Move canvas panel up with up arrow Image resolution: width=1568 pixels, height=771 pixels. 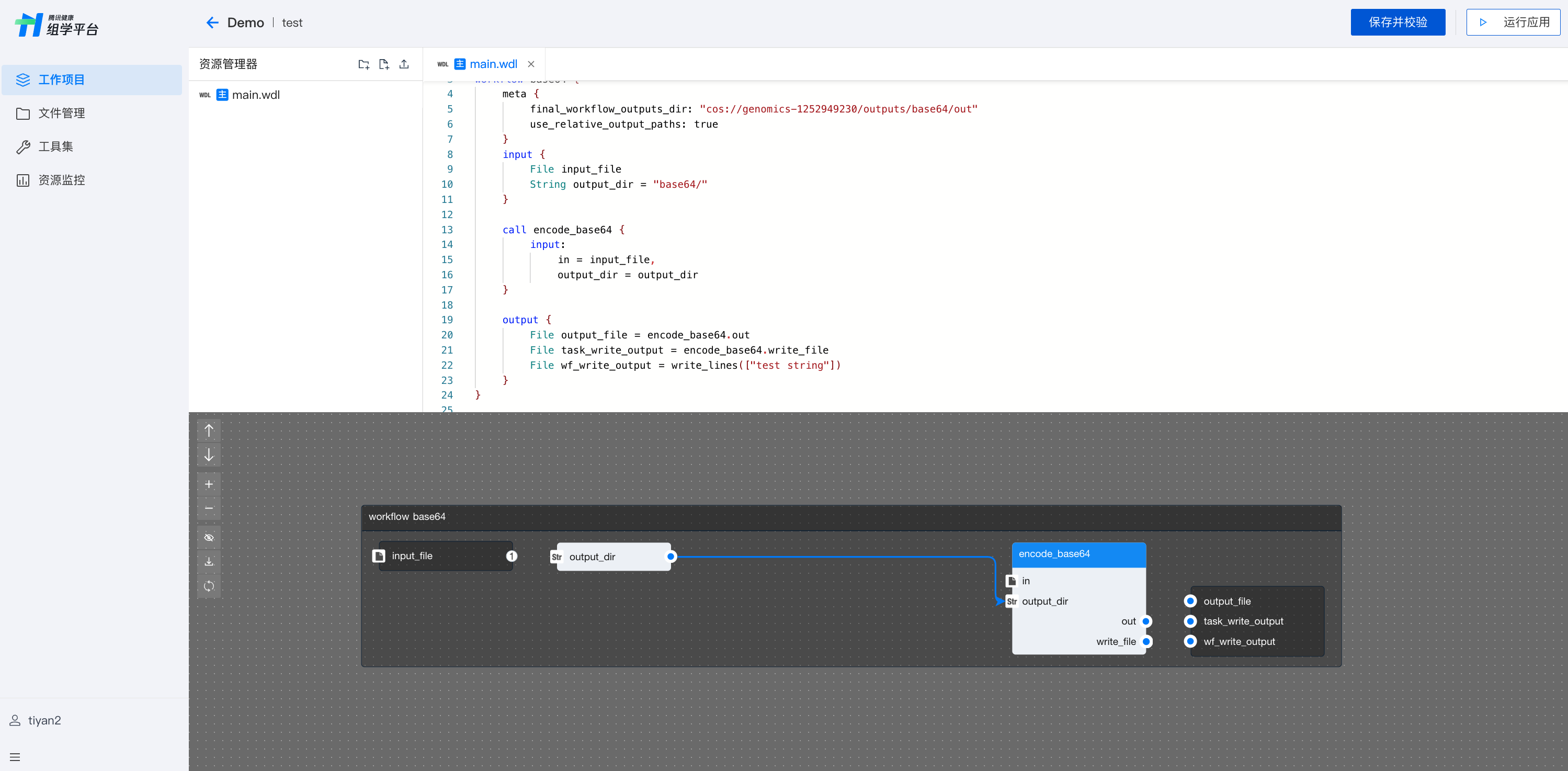(209, 431)
